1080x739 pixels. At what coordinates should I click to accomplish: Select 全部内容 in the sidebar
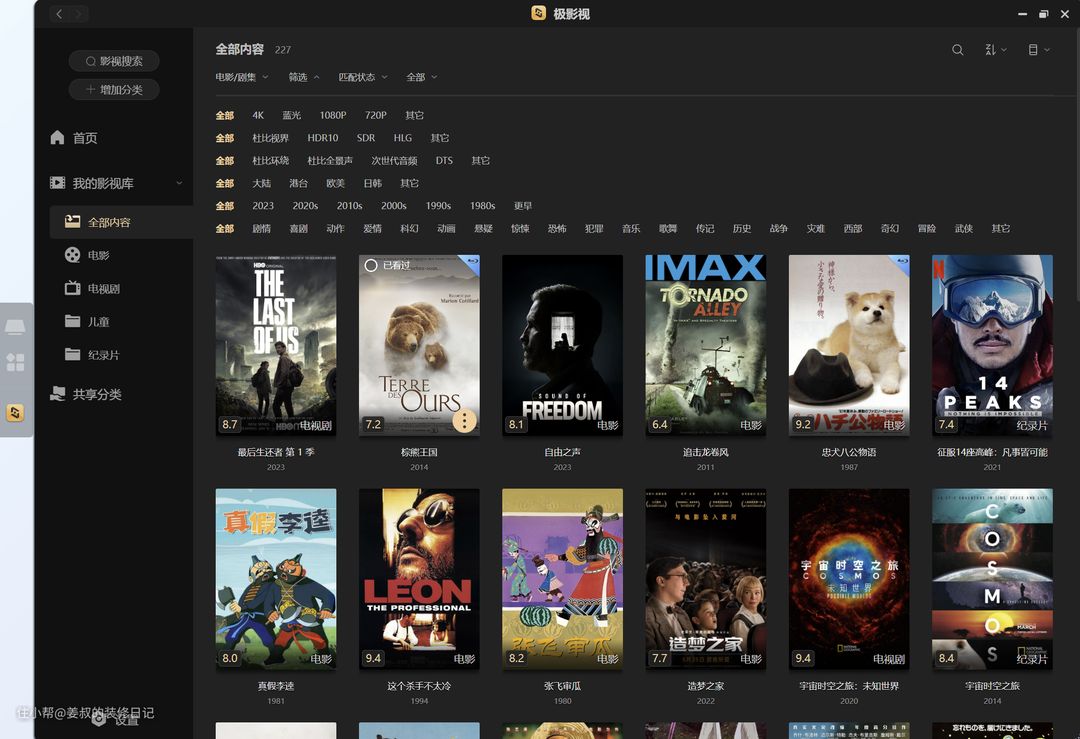121,222
